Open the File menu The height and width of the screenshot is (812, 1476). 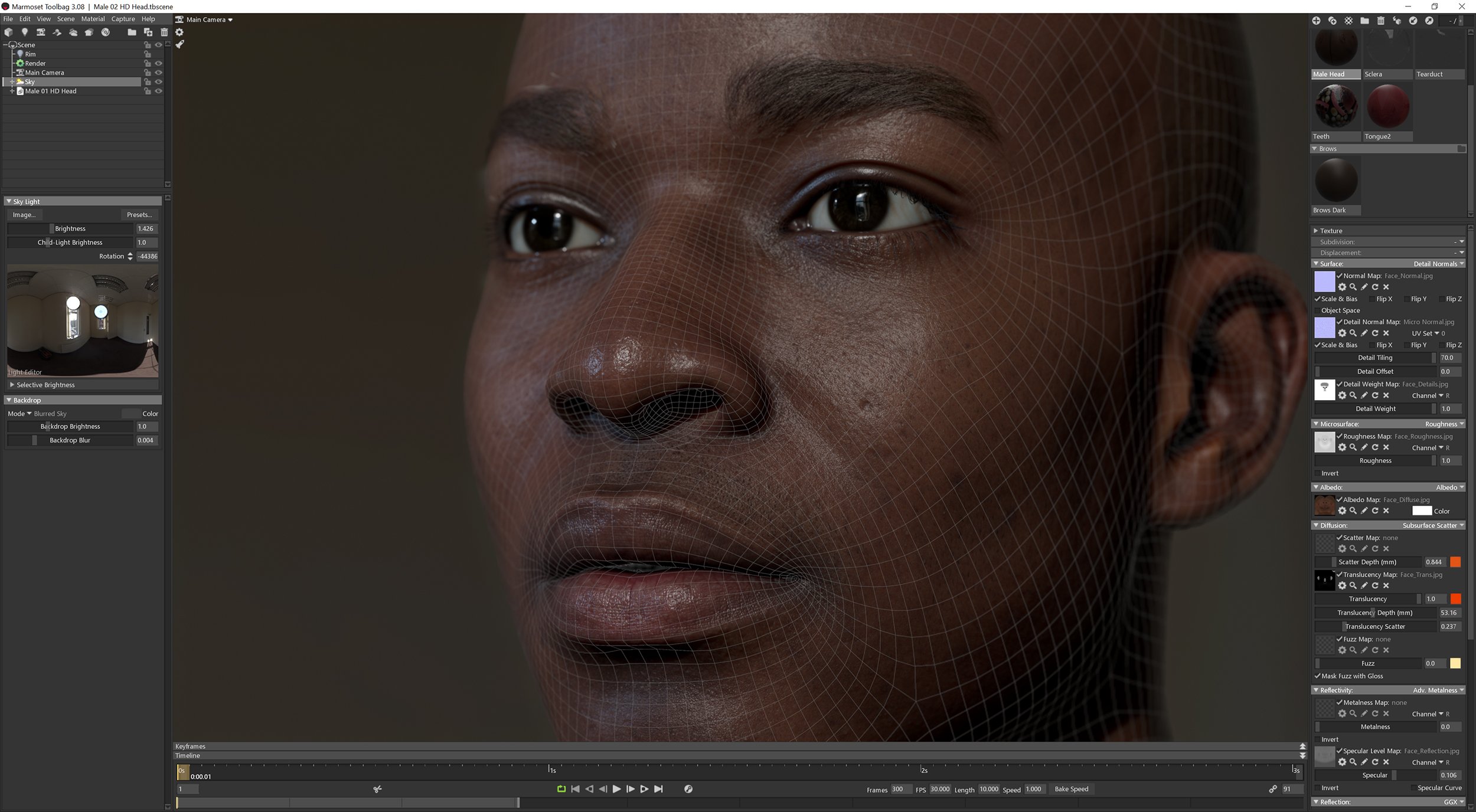coord(8,19)
